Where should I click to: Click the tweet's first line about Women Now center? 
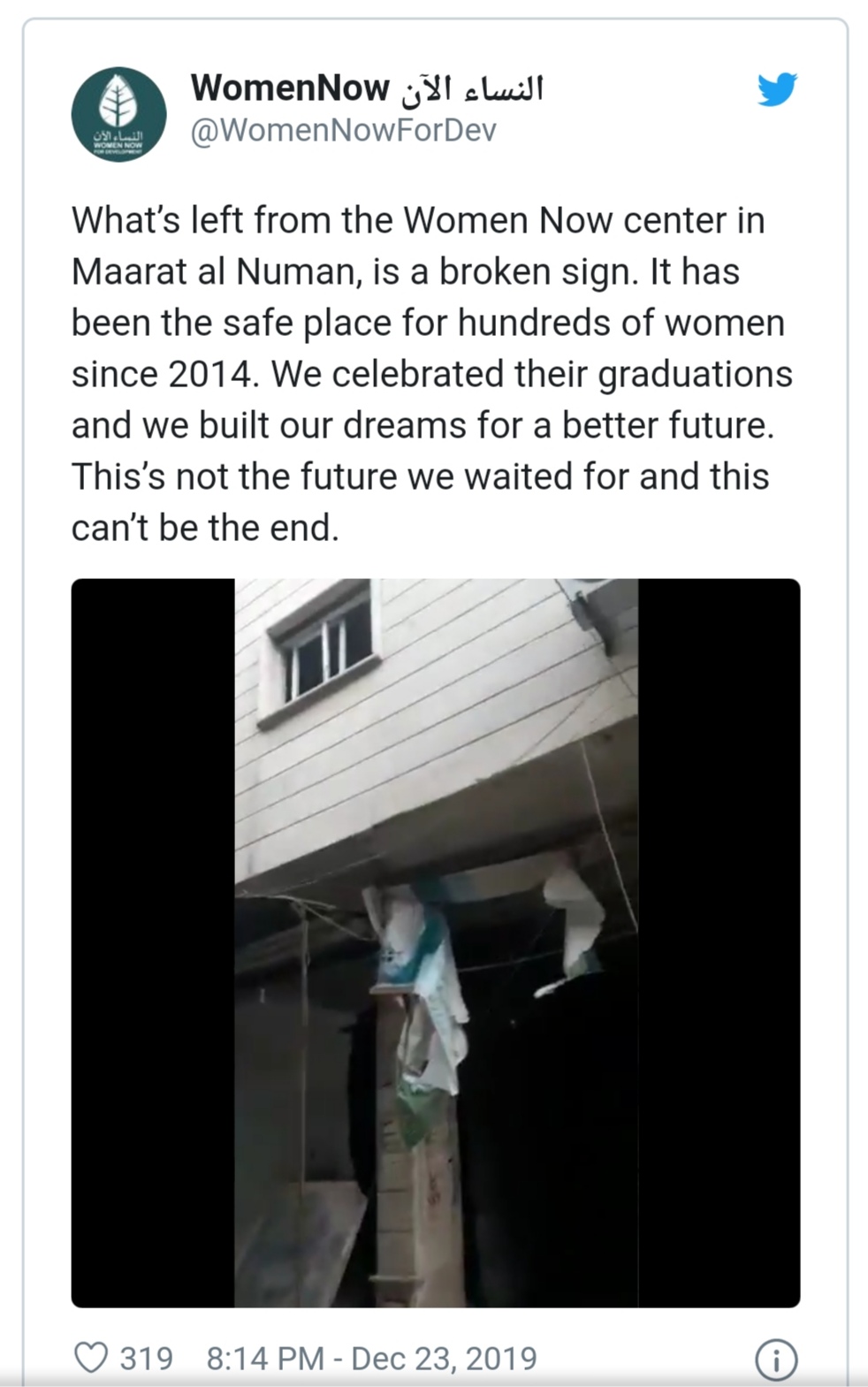click(418, 220)
